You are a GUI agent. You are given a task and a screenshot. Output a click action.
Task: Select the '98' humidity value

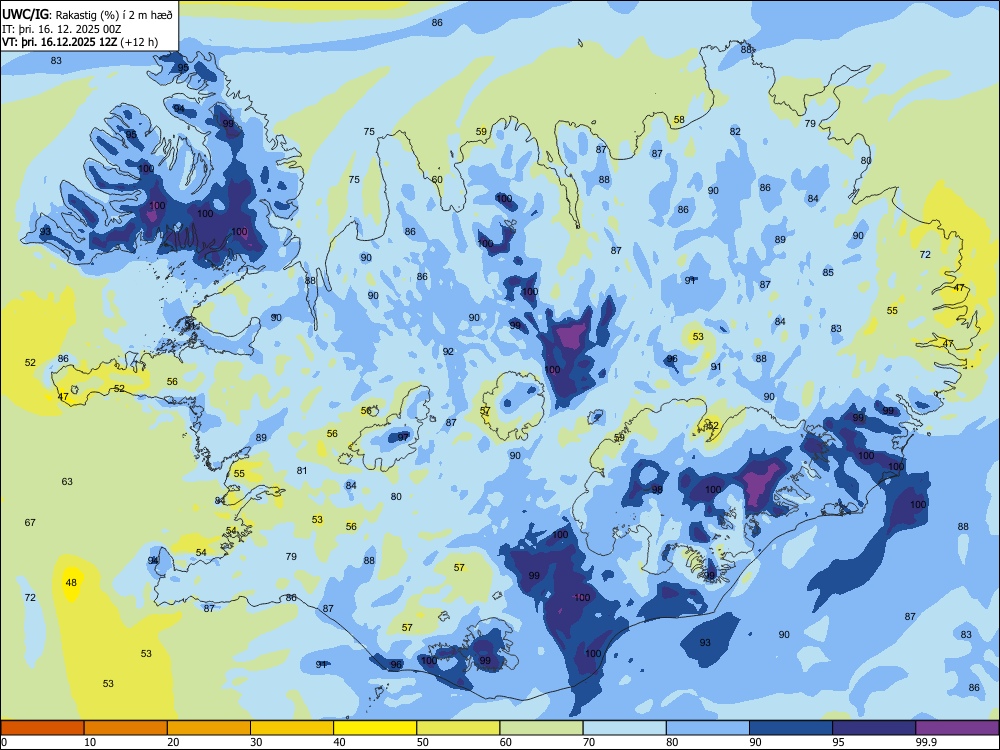(x=657, y=489)
